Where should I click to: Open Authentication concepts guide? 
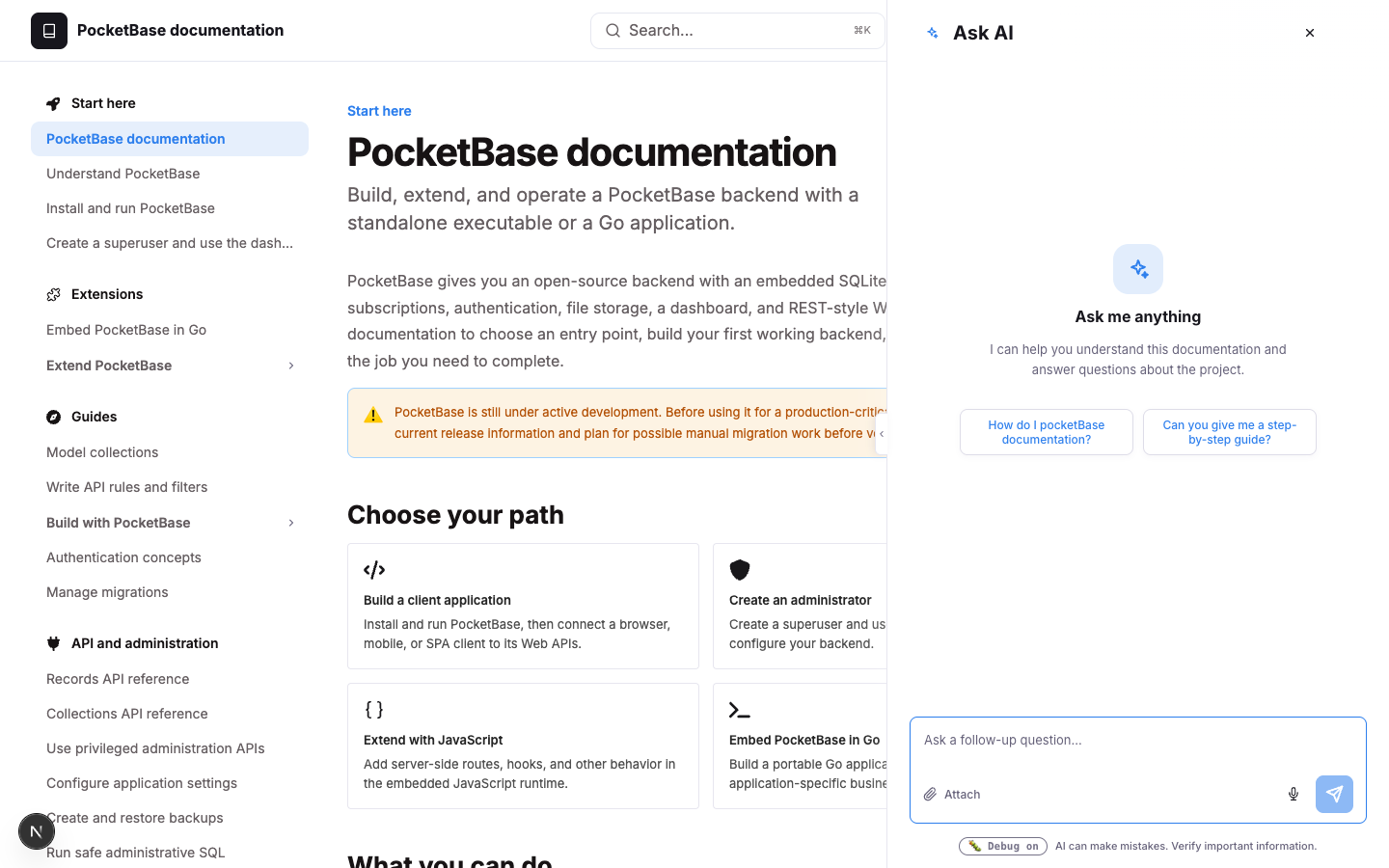pos(170,557)
